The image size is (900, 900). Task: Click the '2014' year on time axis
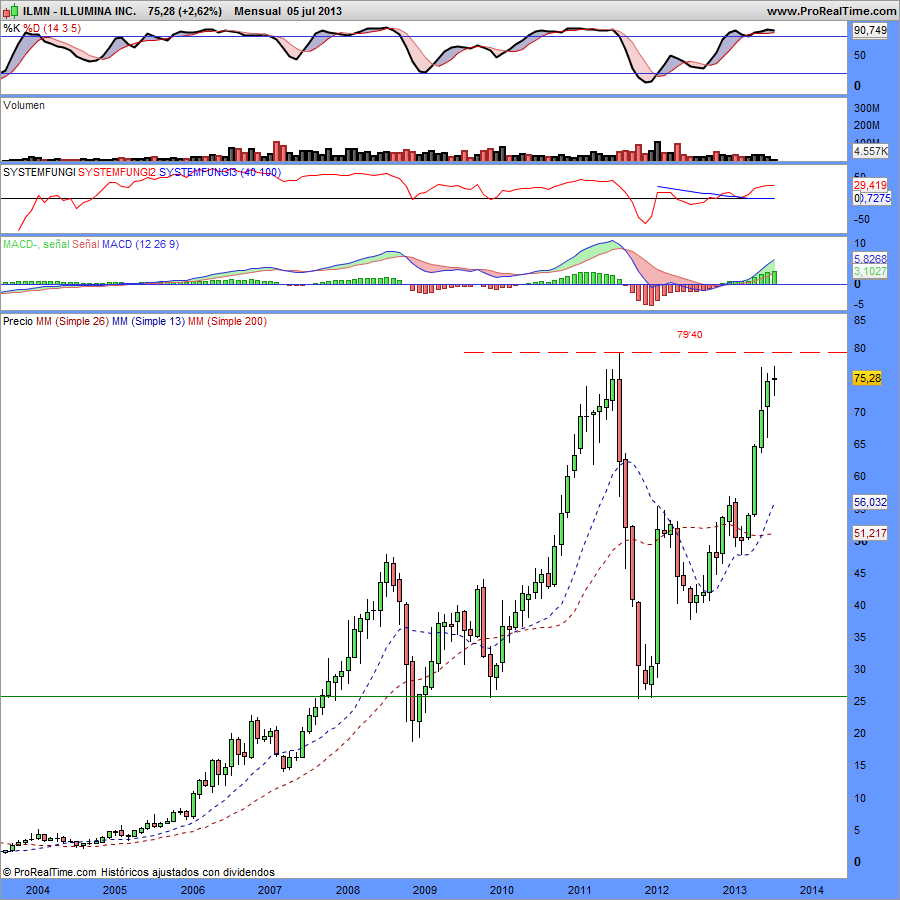pyautogui.click(x=811, y=890)
